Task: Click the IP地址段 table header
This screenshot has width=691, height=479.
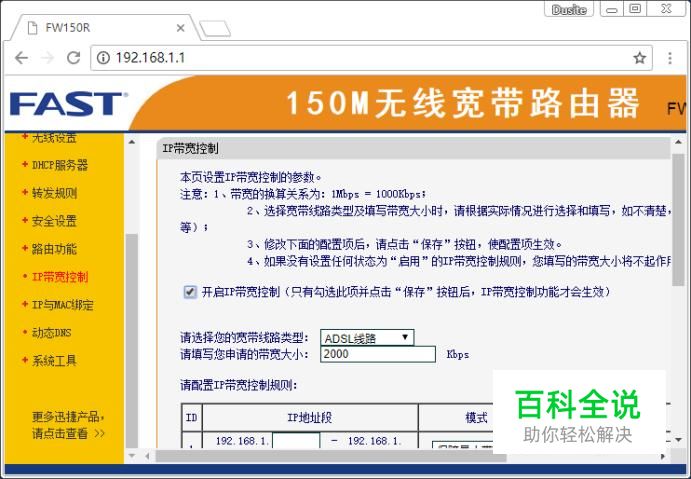Action: [310, 417]
